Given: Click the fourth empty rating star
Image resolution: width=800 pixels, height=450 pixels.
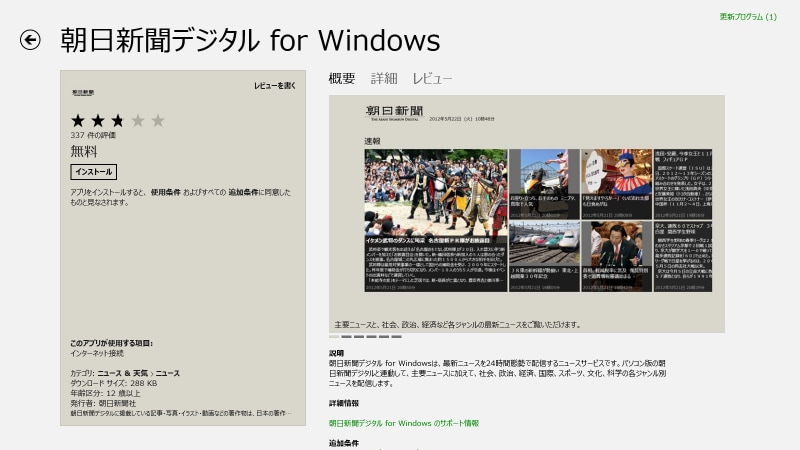Looking at the screenshot, I should click(x=138, y=121).
